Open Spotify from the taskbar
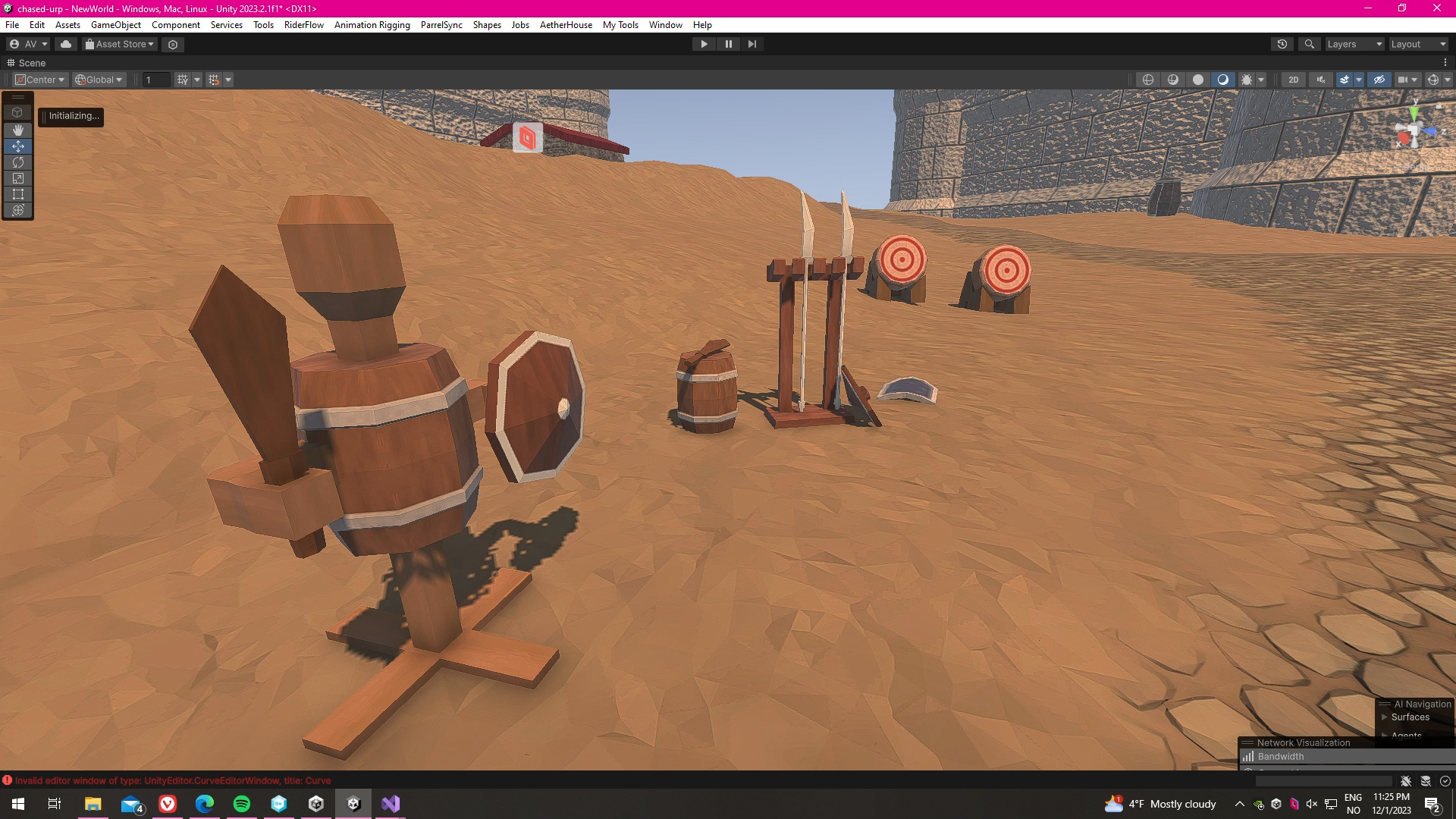1456x819 pixels. click(x=242, y=804)
